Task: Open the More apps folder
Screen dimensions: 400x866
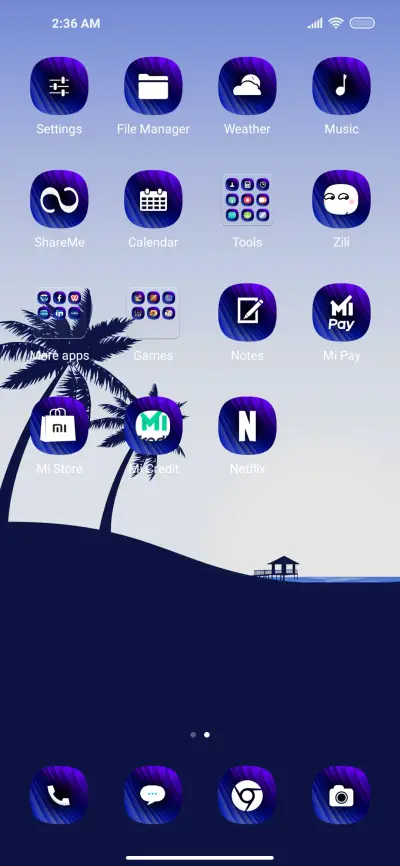Action: point(59,313)
